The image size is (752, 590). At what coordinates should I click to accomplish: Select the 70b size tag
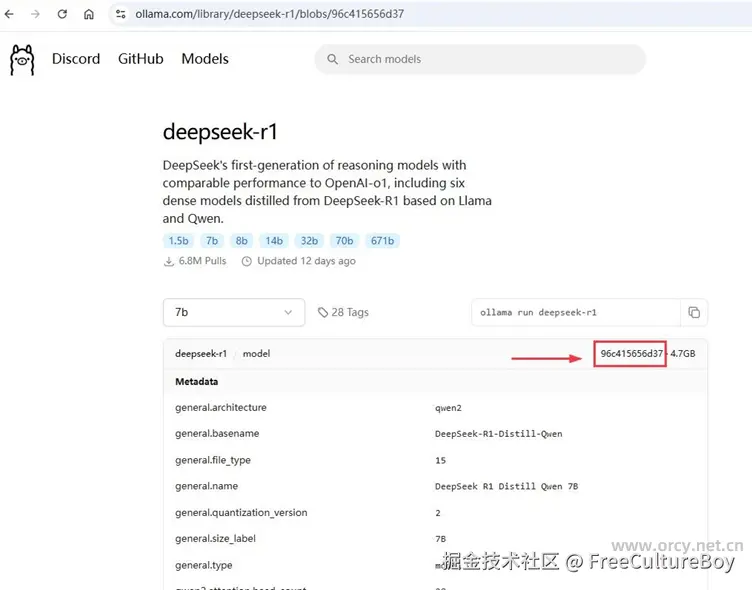[x=344, y=240]
